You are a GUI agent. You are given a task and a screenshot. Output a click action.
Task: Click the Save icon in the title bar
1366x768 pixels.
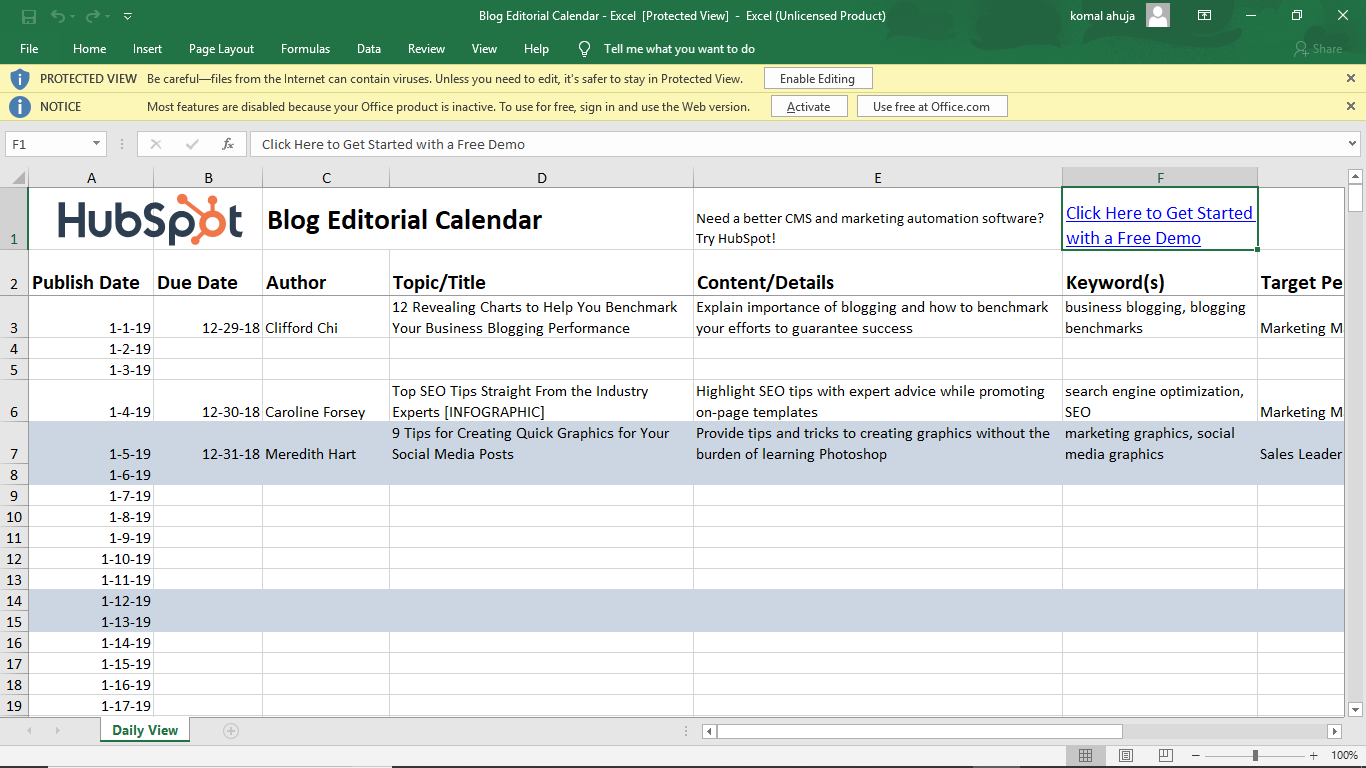click(x=29, y=16)
